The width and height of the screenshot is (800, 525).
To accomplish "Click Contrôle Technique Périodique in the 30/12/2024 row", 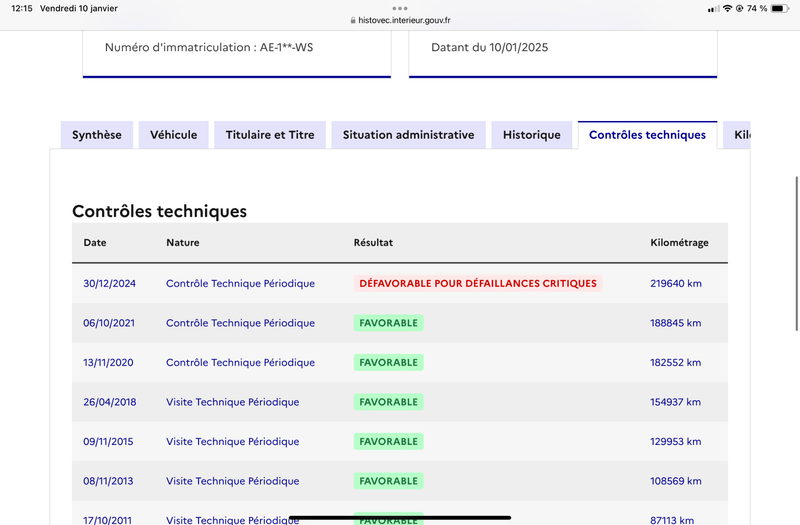I will point(240,283).
